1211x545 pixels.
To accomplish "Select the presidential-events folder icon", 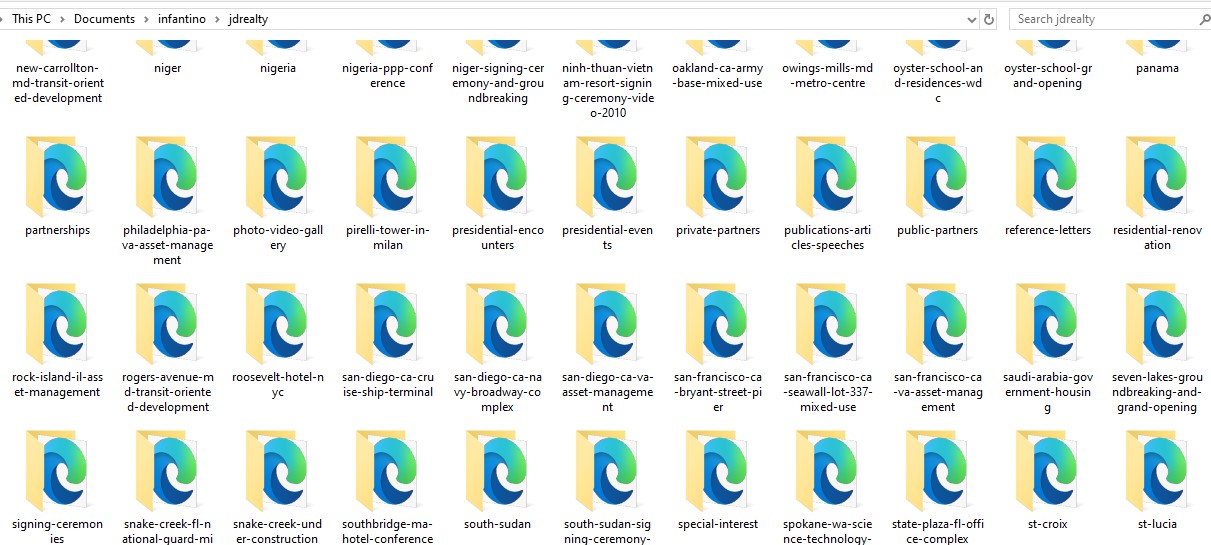I will 607,177.
